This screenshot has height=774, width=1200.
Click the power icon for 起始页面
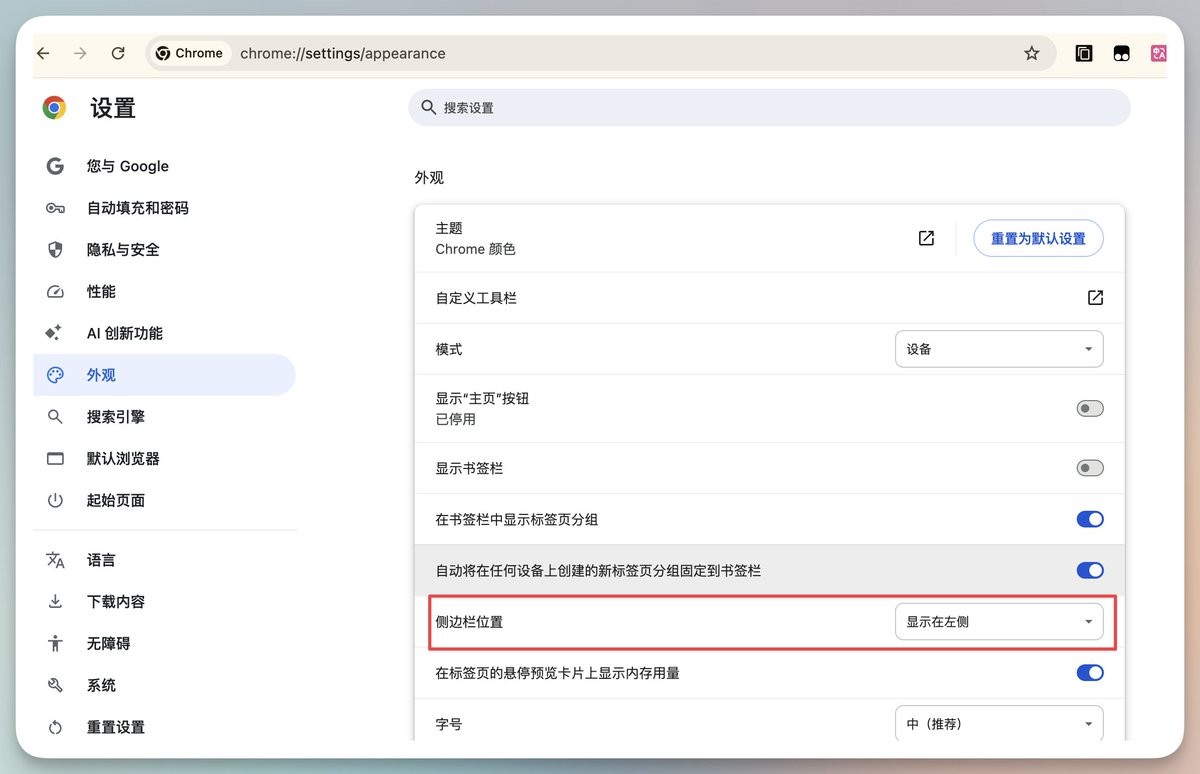pos(55,500)
